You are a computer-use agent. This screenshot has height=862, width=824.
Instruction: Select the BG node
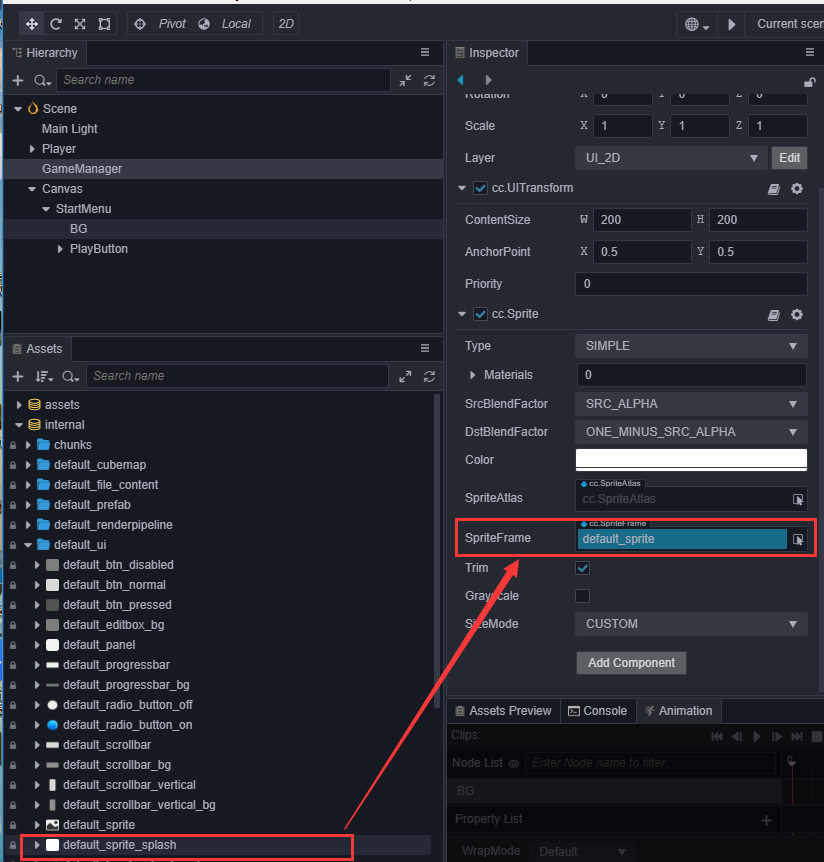pos(79,229)
